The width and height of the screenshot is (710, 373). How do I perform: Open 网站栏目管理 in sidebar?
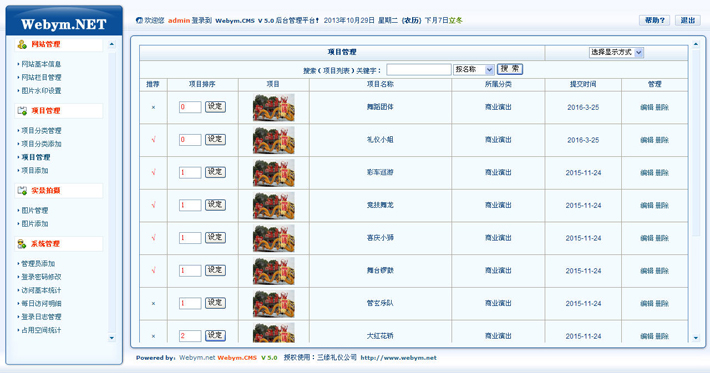[x=41, y=77]
